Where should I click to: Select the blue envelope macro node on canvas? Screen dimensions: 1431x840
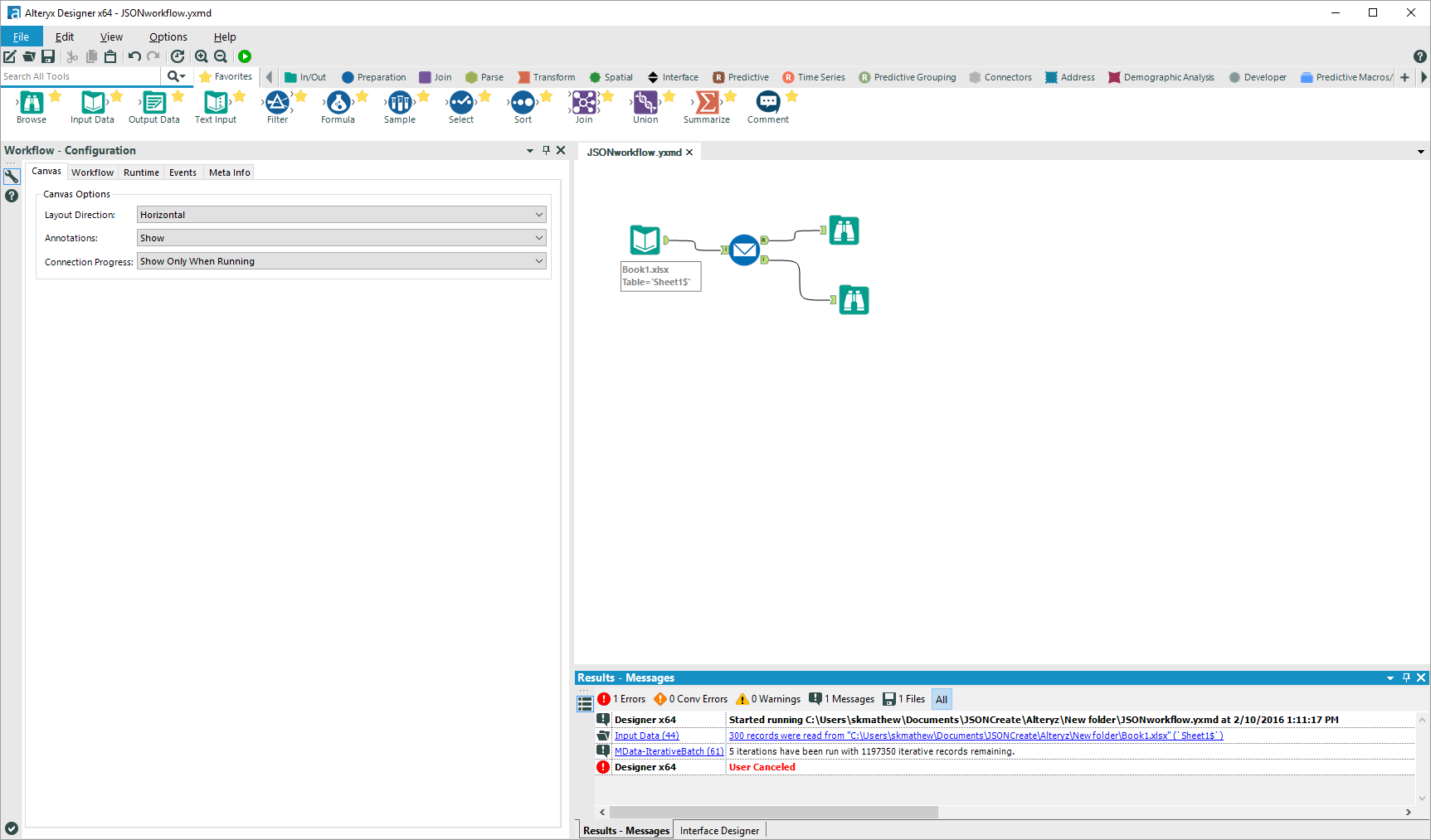coord(744,250)
